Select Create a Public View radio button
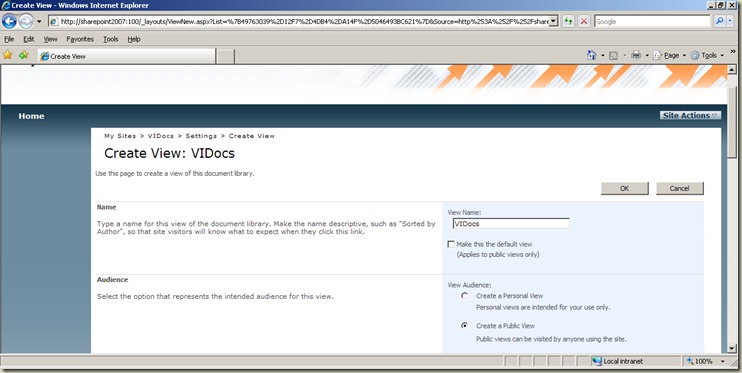The image size is (742, 373). (x=465, y=325)
